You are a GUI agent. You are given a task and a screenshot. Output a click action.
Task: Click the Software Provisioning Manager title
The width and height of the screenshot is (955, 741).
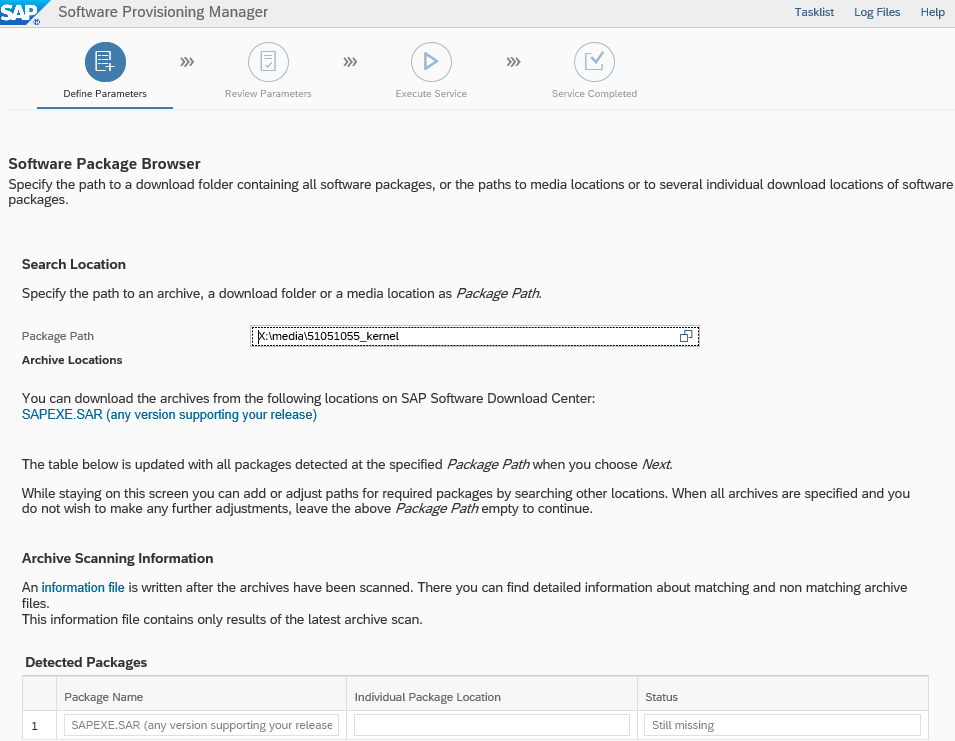163,12
